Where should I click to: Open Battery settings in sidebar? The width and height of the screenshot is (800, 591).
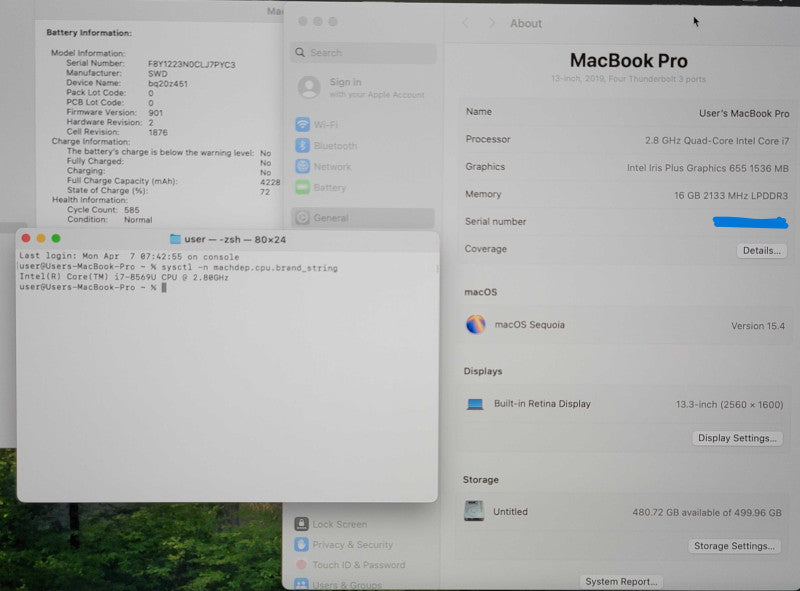pos(320,187)
